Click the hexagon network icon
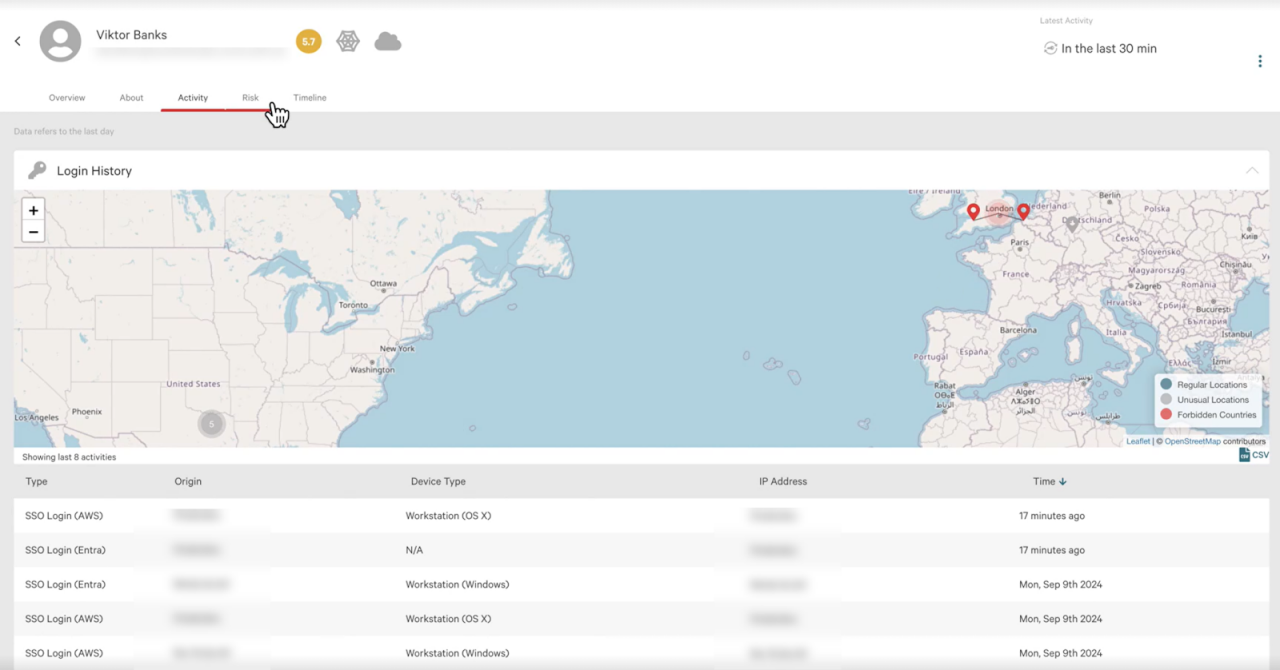Image resolution: width=1280 pixels, height=670 pixels. (348, 41)
